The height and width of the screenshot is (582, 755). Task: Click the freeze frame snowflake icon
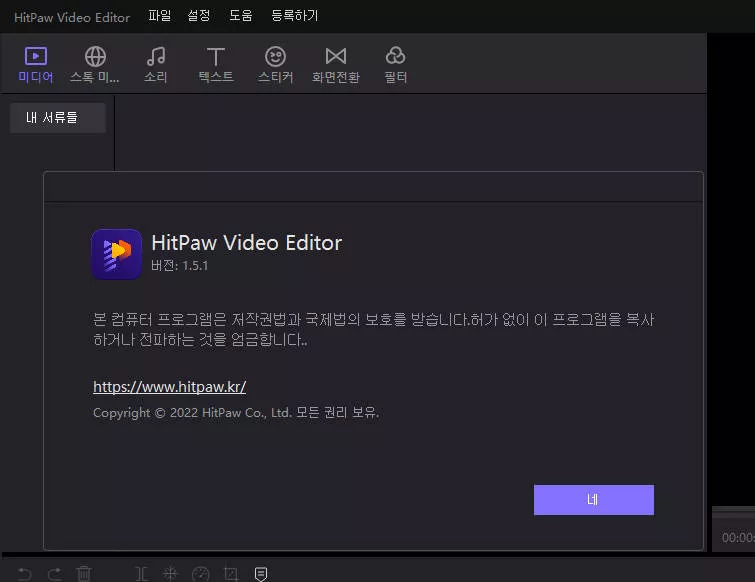point(170,574)
